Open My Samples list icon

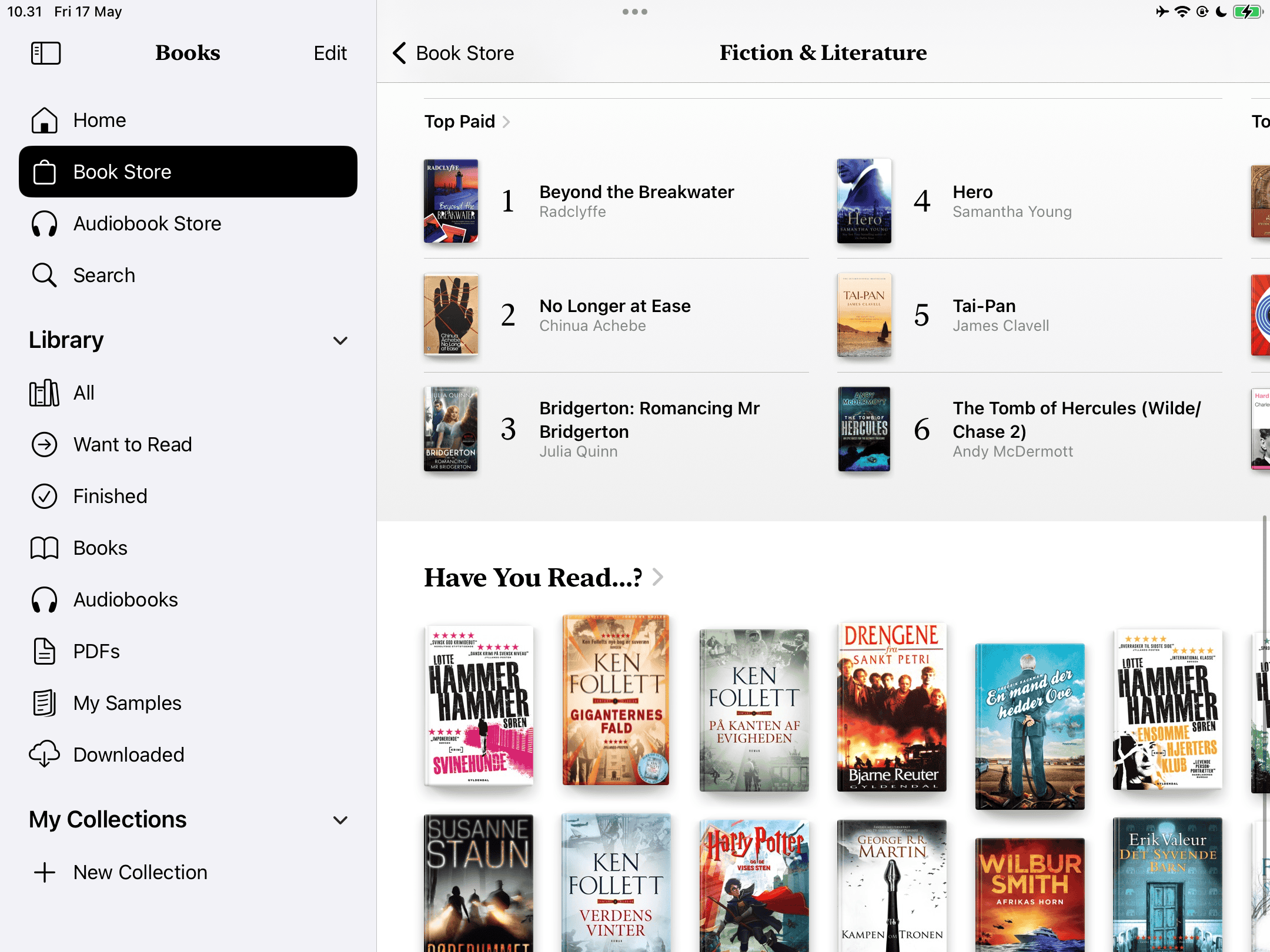[x=44, y=703]
